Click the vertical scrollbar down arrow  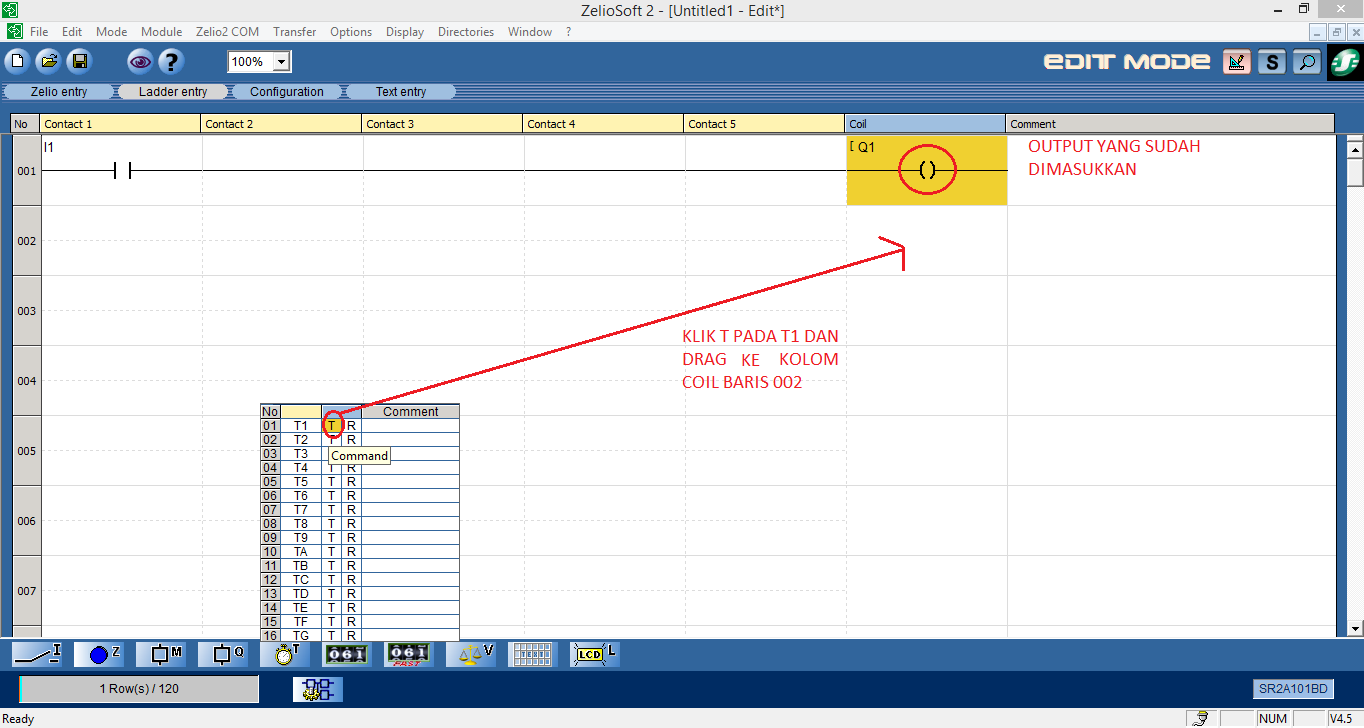tap(1355, 628)
